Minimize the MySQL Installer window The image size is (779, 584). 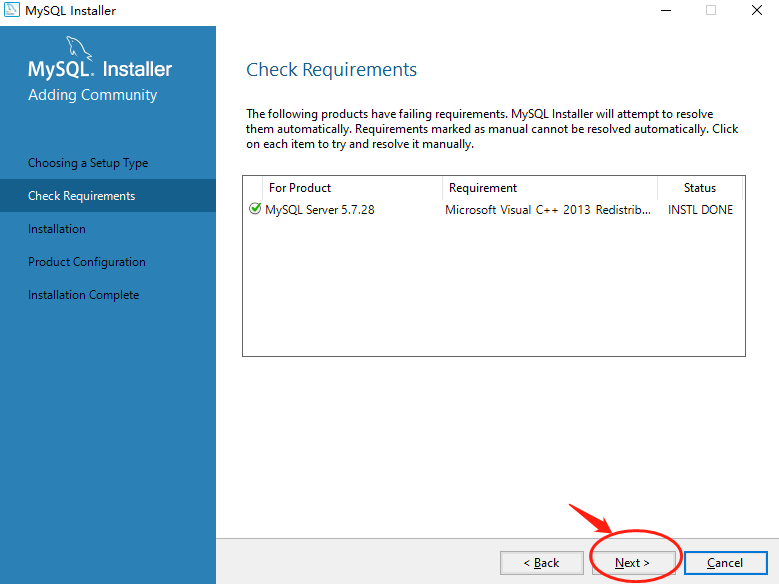pyautogui.click(x=666, y=10)
